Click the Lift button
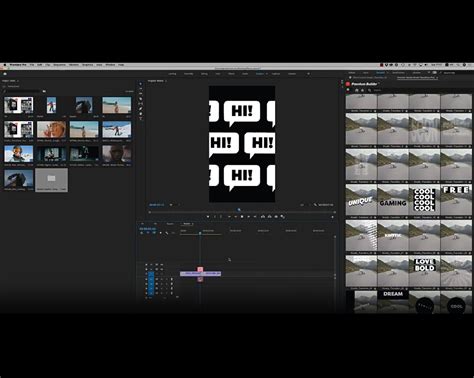Screen dimensions: 474x378 click(x=263, y=217)
